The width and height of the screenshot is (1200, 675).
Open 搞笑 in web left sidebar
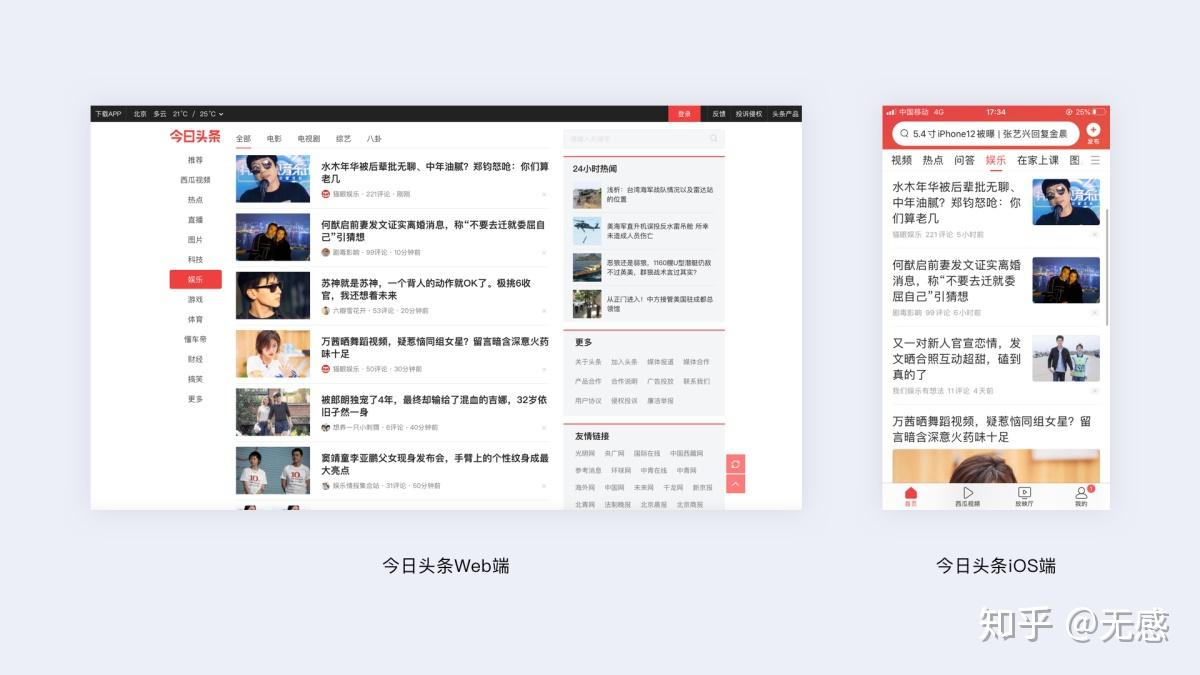tap(195, 380)
